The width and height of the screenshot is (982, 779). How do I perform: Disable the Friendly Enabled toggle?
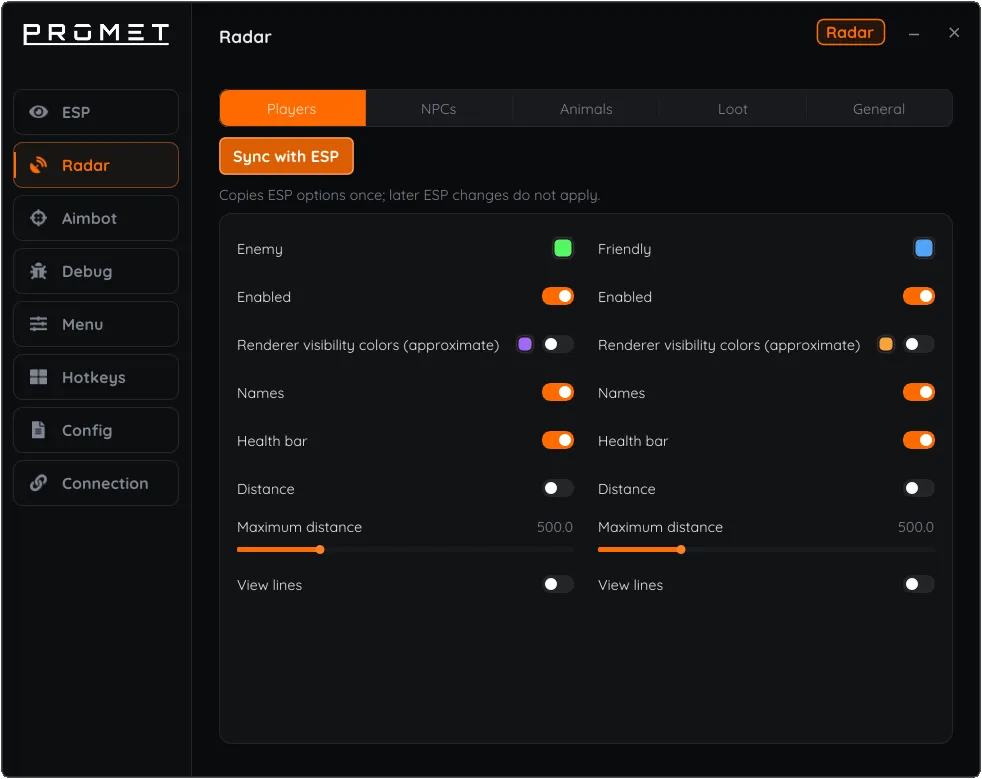coord(918,296)
